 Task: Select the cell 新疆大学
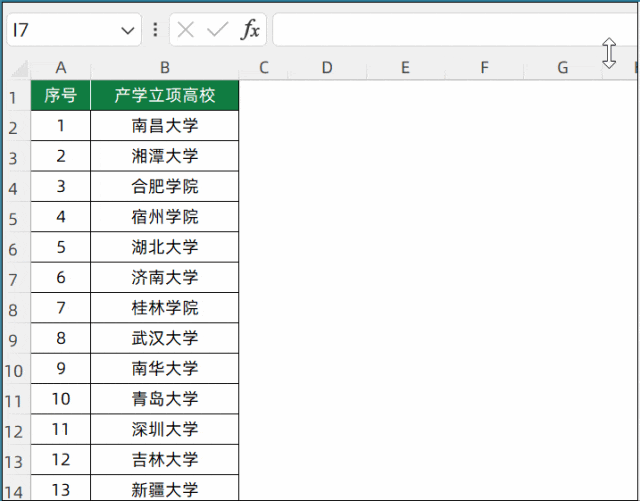pyautogui.click(x=164, y=488)
